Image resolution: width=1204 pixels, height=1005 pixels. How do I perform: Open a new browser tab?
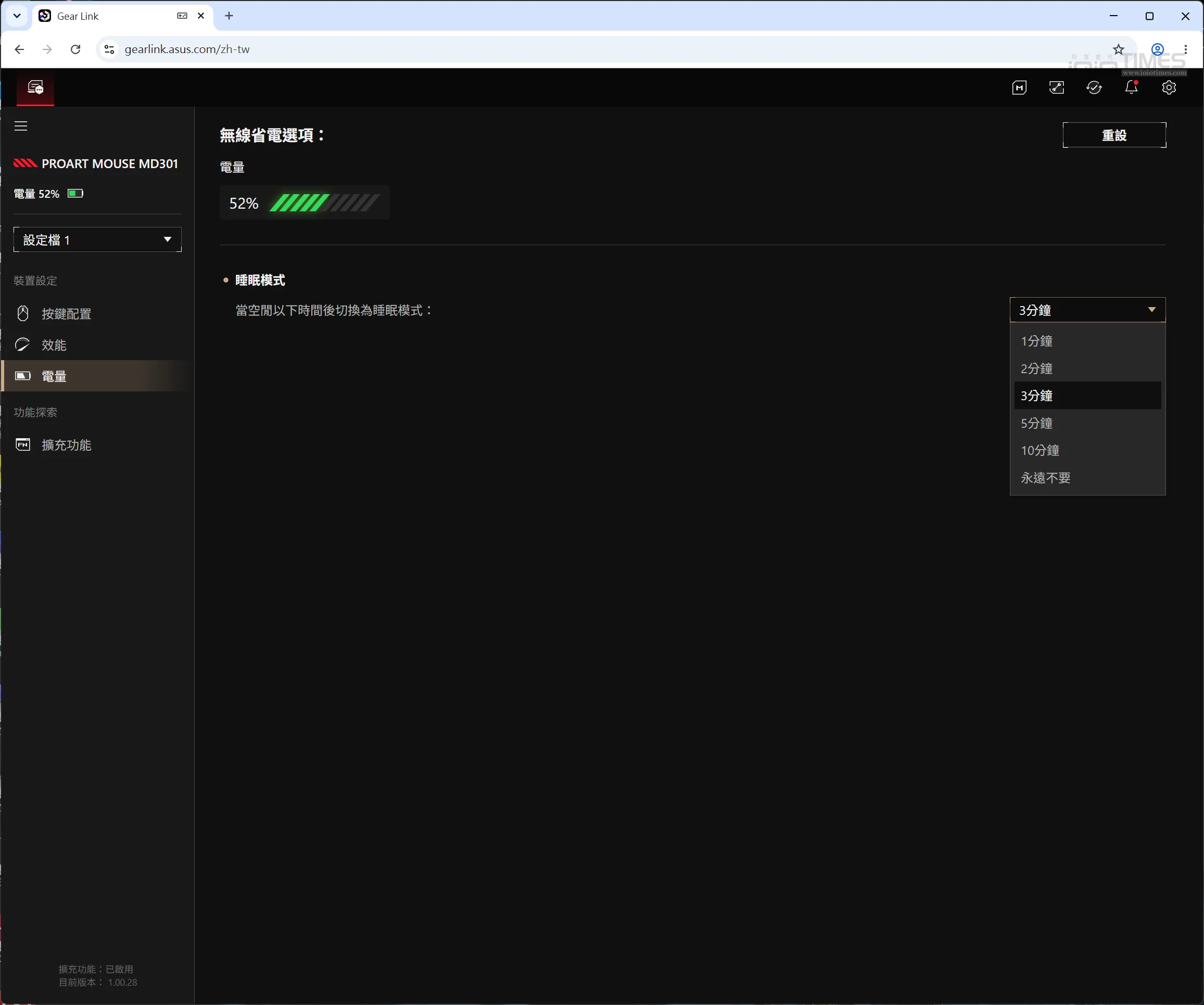point(229,16)
